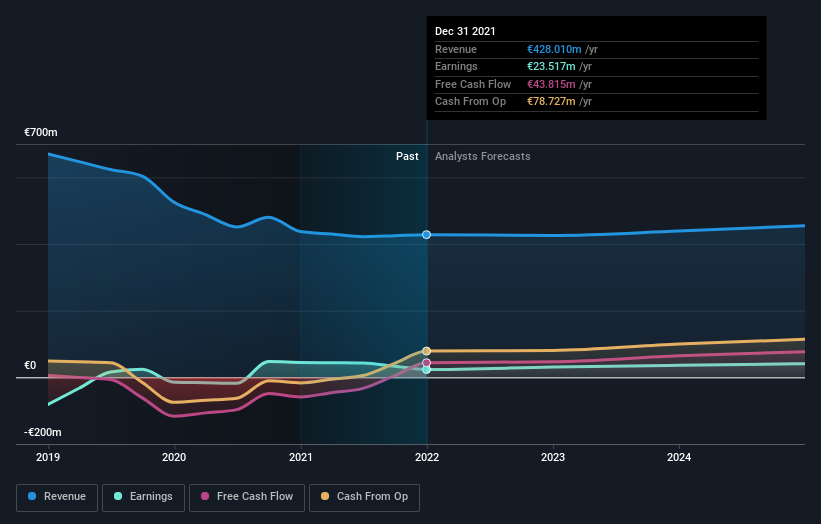Click the Analysts Forecasts label
The width and height of the screenshot is (821, 524).
482,157
